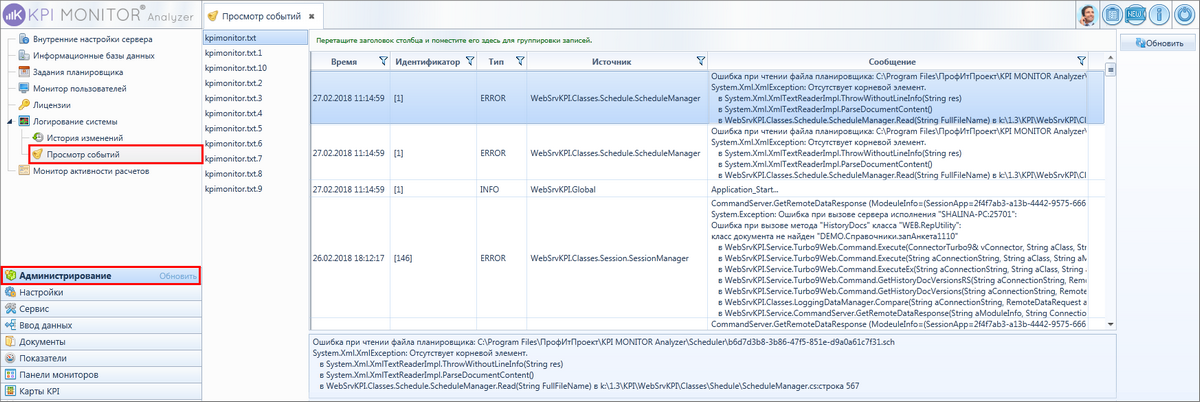Viewport: 1200px width, 402px height.
Task: Select Монитор пользователей in the tree
Action: coord(80,88)
